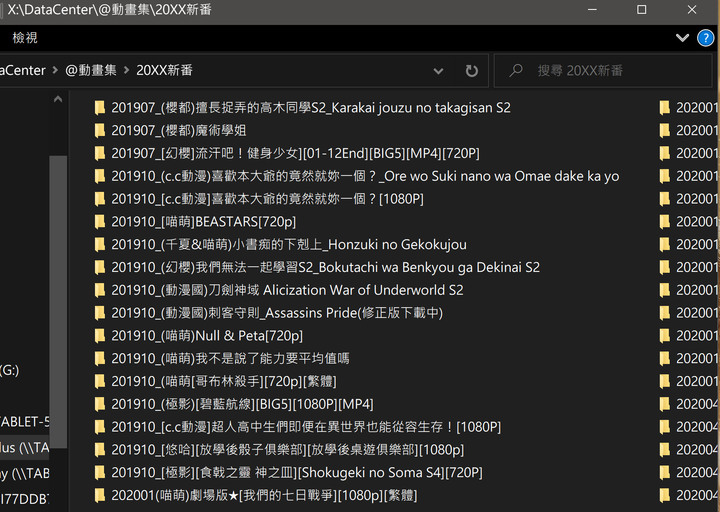Screen dimensions: 720x512
Task: Select folder name 201910_(喵萌)Null & Peta[720p]
Action: (x=207, y=336)
